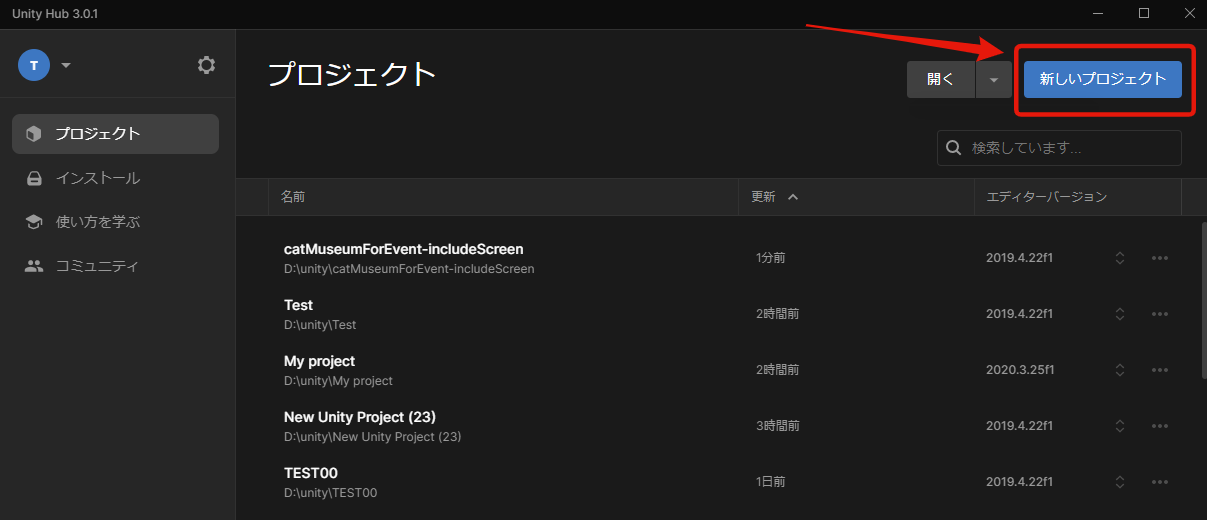Click the people icon beside コミュニティ
1207x520 pixels.
point(34,266)
